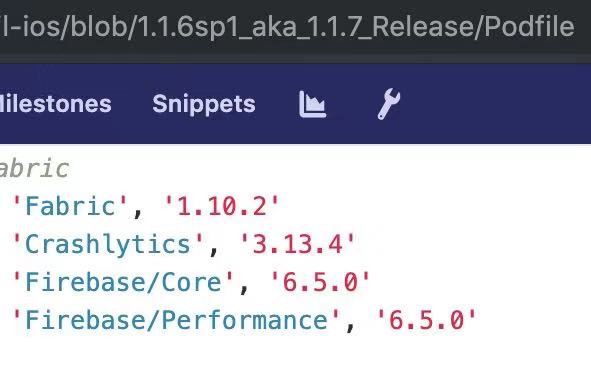Open Snippets from the navigation bar

click(x=204, y=104)
